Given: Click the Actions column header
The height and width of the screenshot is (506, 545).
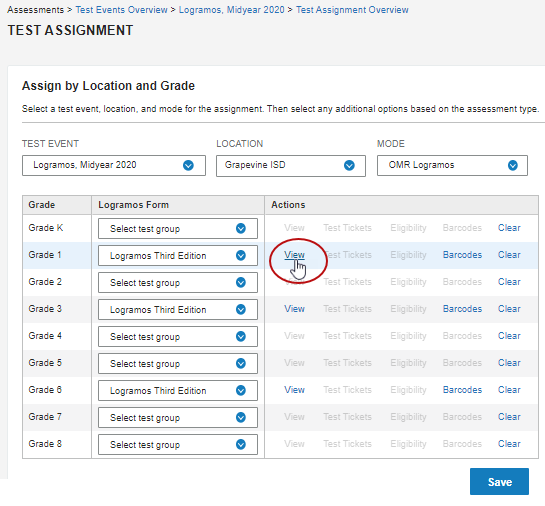Looking at the screenshot, I should coord(288,205).
